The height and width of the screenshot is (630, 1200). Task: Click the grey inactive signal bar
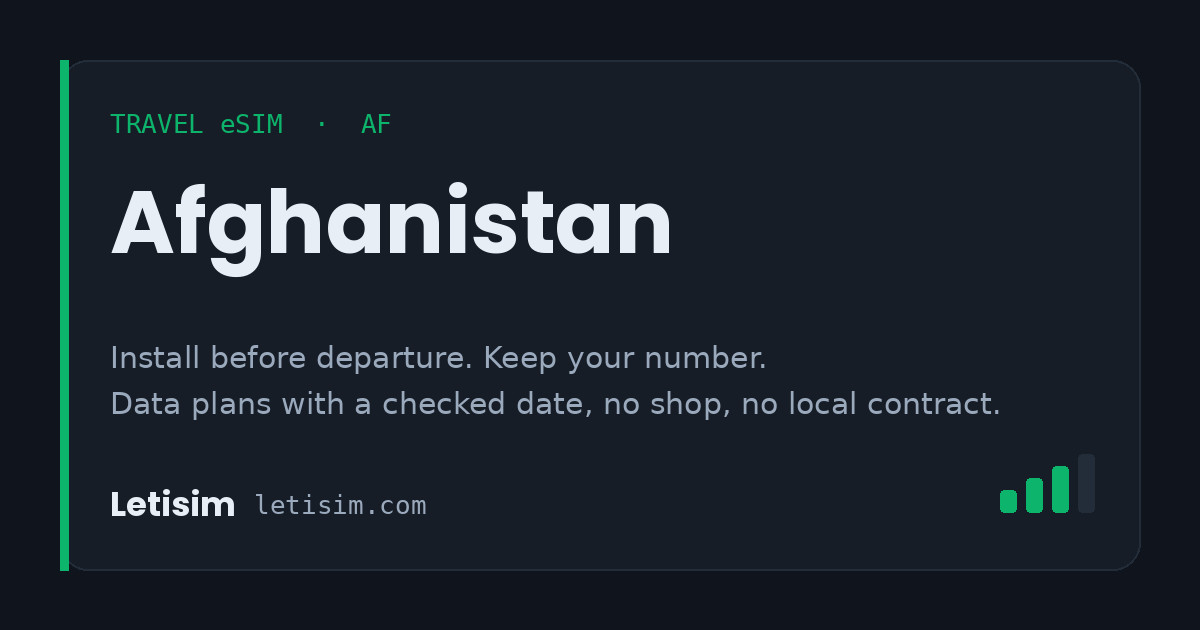tap(1086, 483)
